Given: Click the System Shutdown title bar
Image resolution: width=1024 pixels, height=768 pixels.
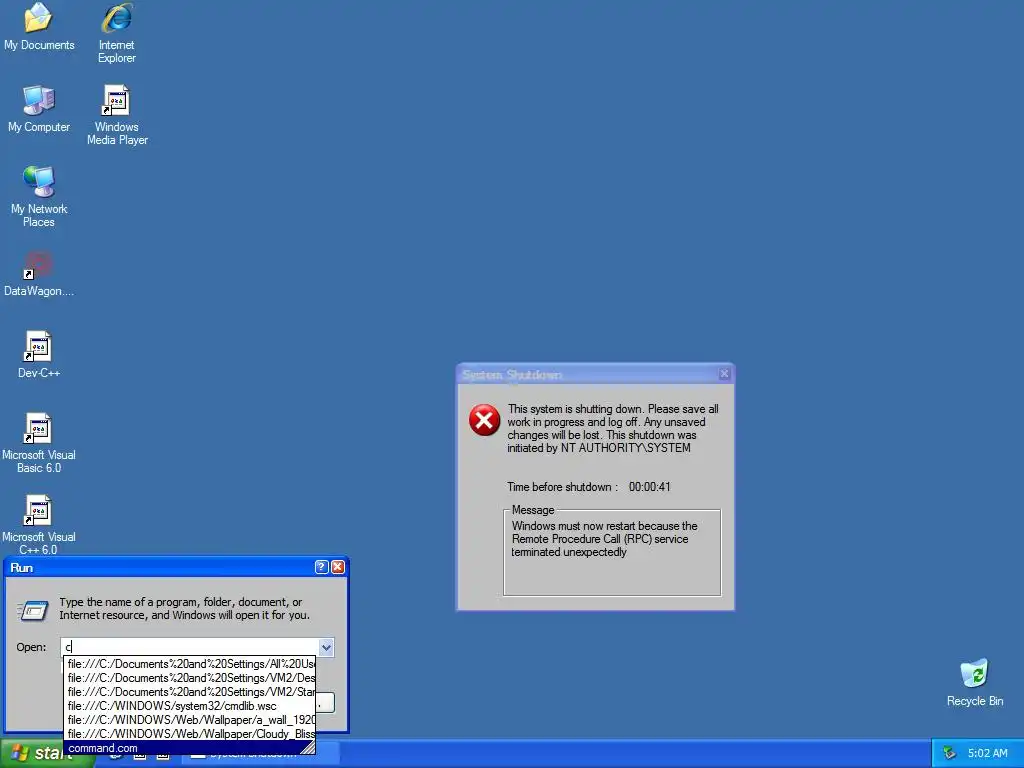Looking at the screenshot, I should pyautogui.click(x=595, y=374).
